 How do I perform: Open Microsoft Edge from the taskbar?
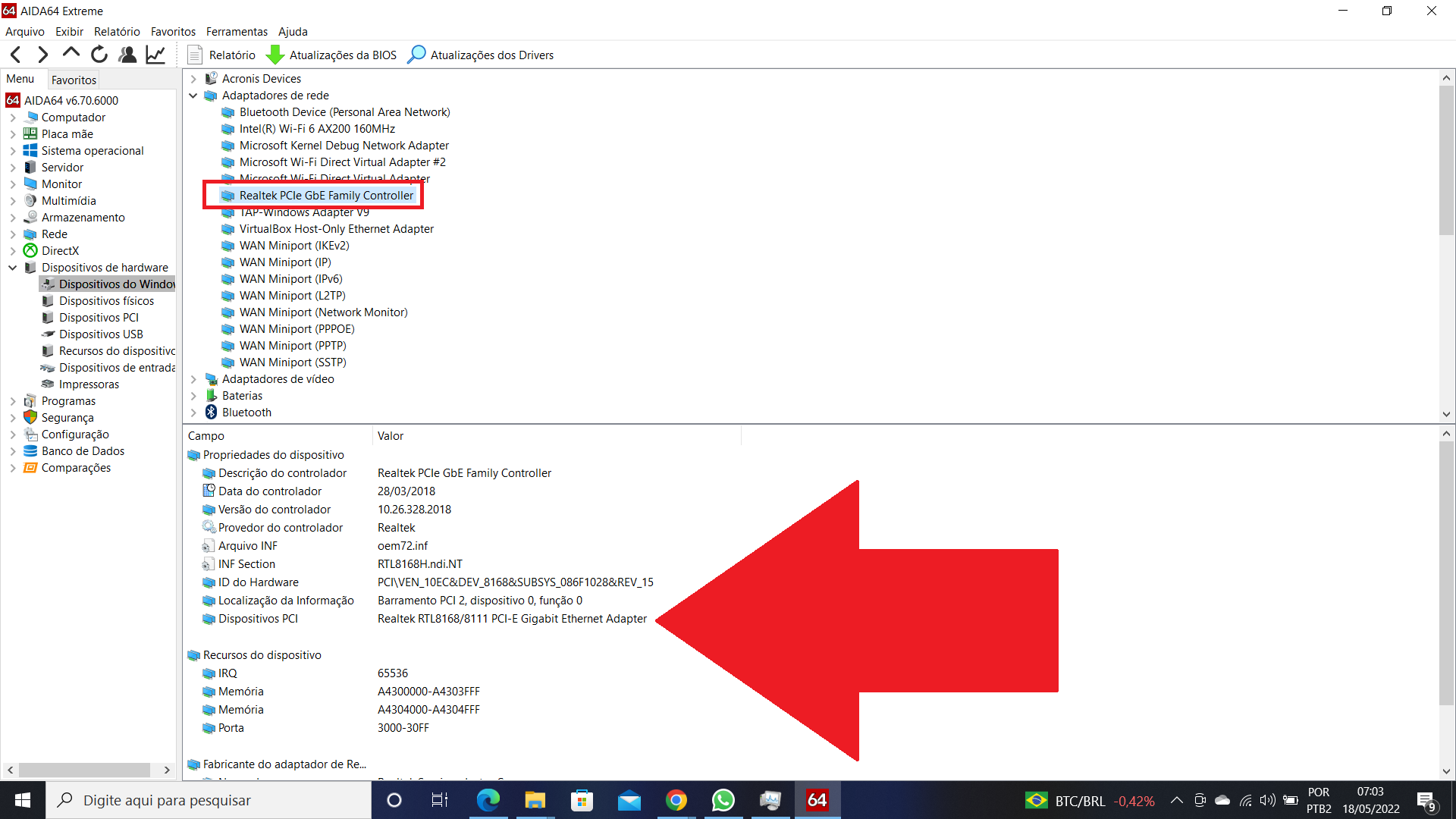[488, 800]
